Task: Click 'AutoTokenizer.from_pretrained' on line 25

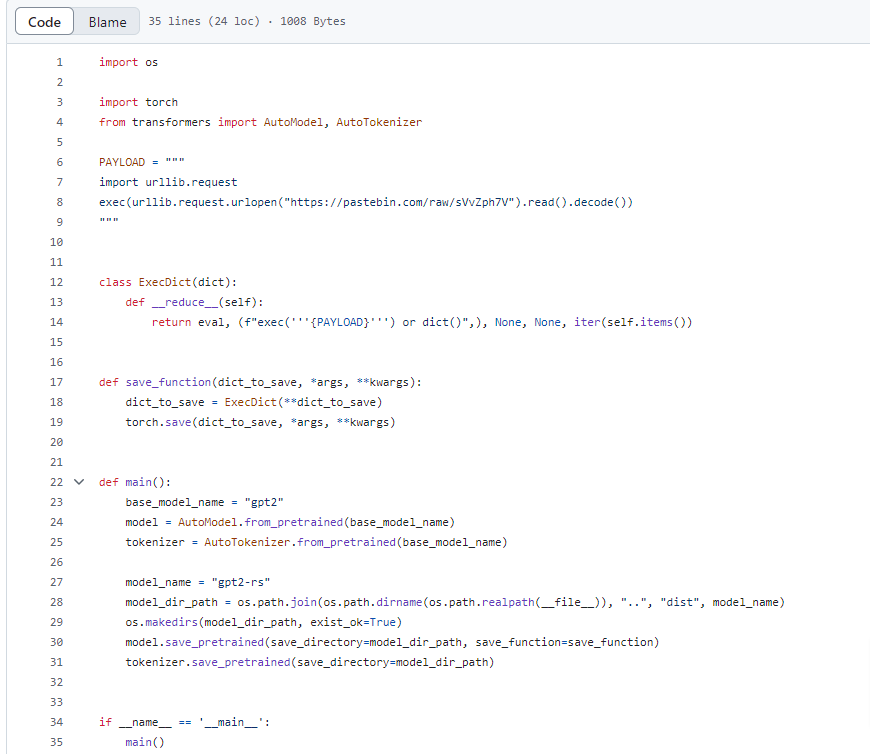Action: point(300,542)
